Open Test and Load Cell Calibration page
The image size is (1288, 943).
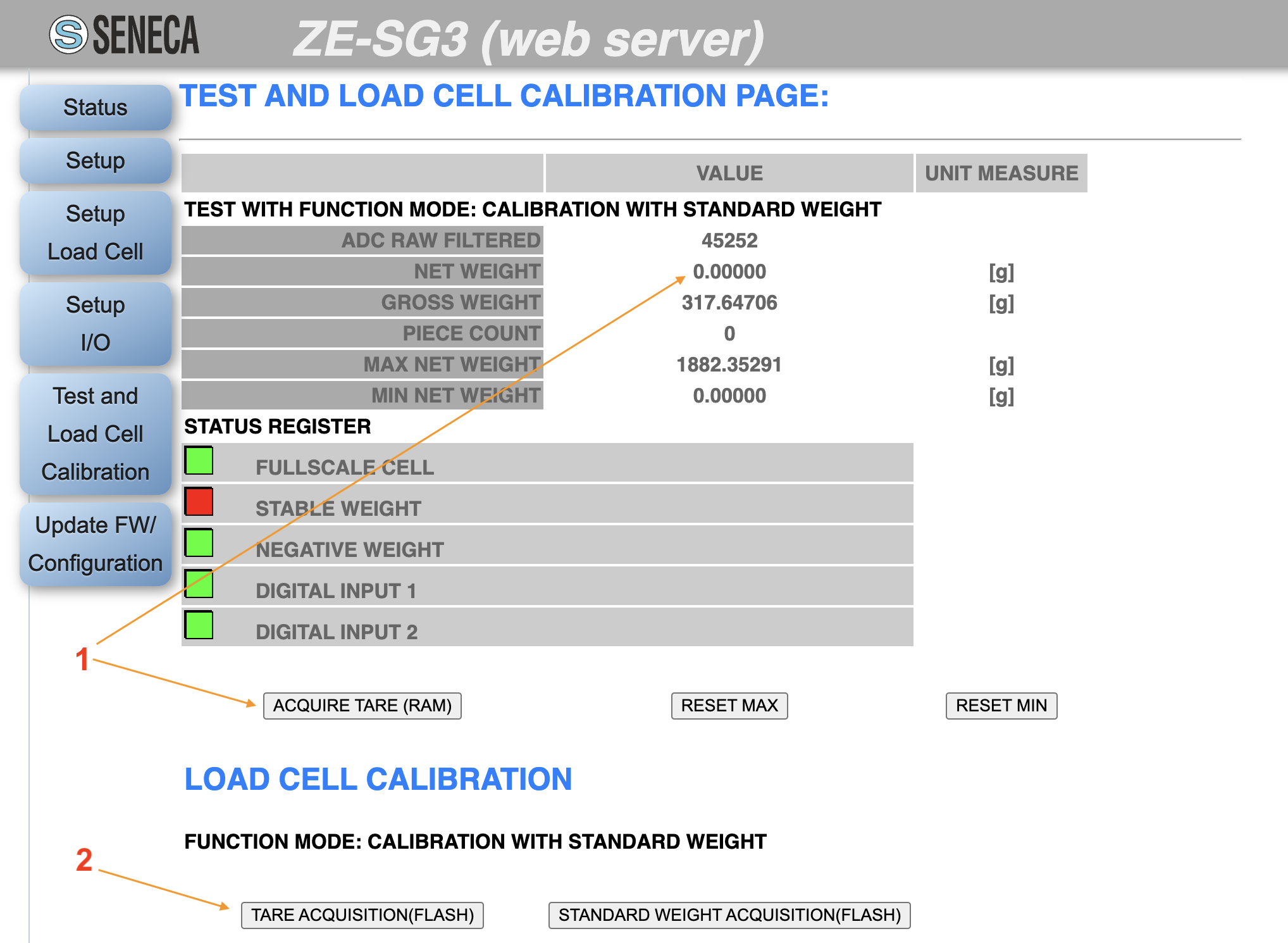coord(96,434)
